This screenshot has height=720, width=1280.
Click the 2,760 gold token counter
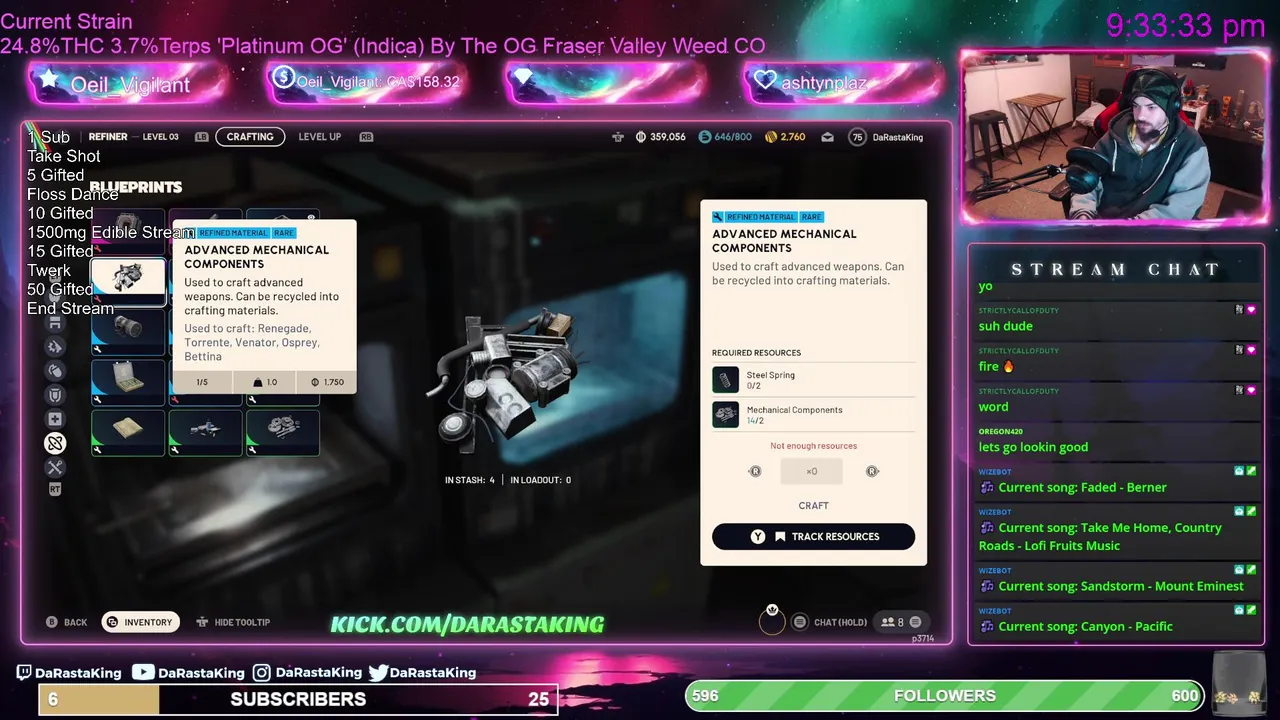(x=785, y=137)
